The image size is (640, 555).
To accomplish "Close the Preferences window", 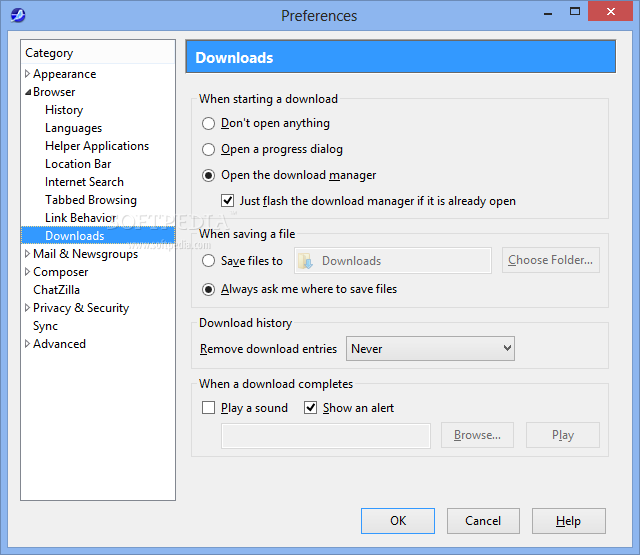I will pos(611,11).
